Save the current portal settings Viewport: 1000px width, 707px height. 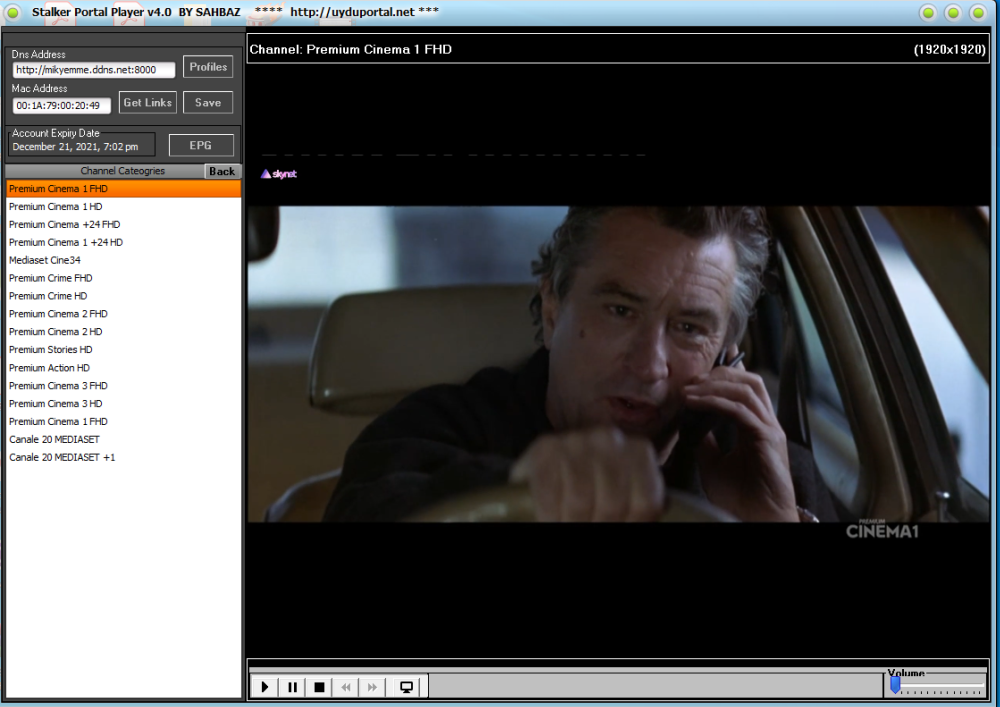click(208, 102)
